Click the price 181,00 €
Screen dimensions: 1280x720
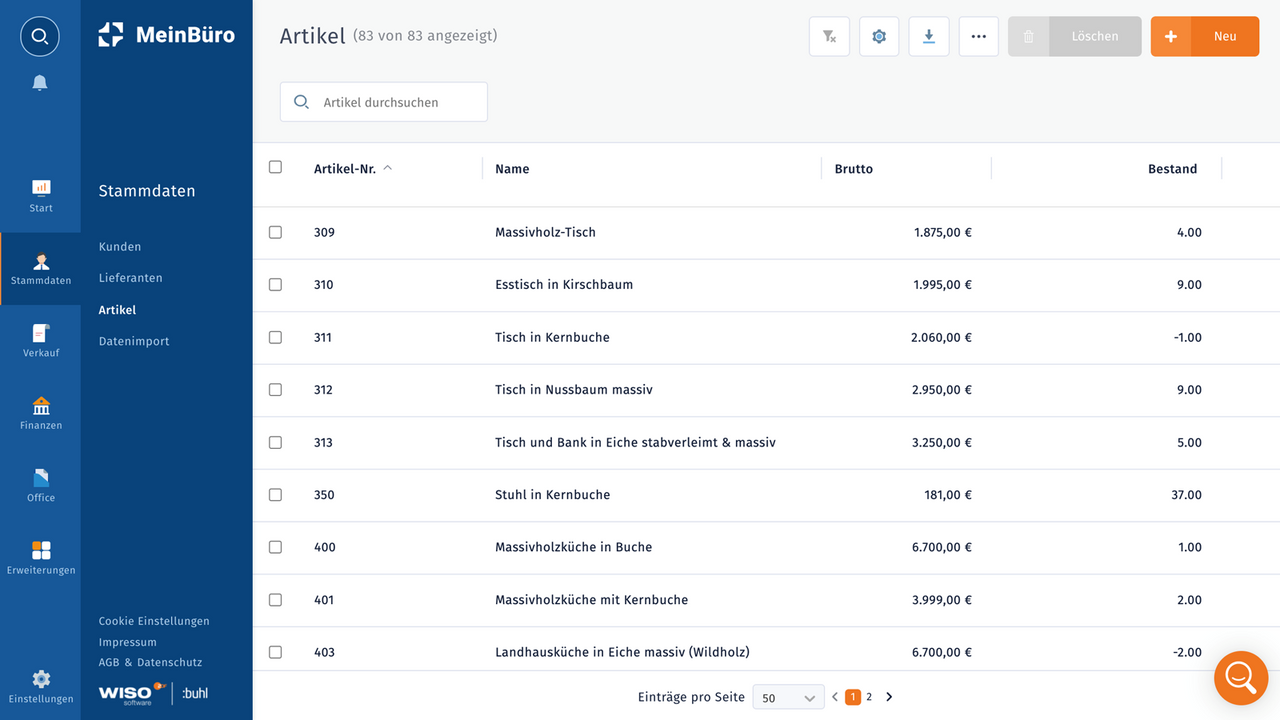(x=948, y=494)
